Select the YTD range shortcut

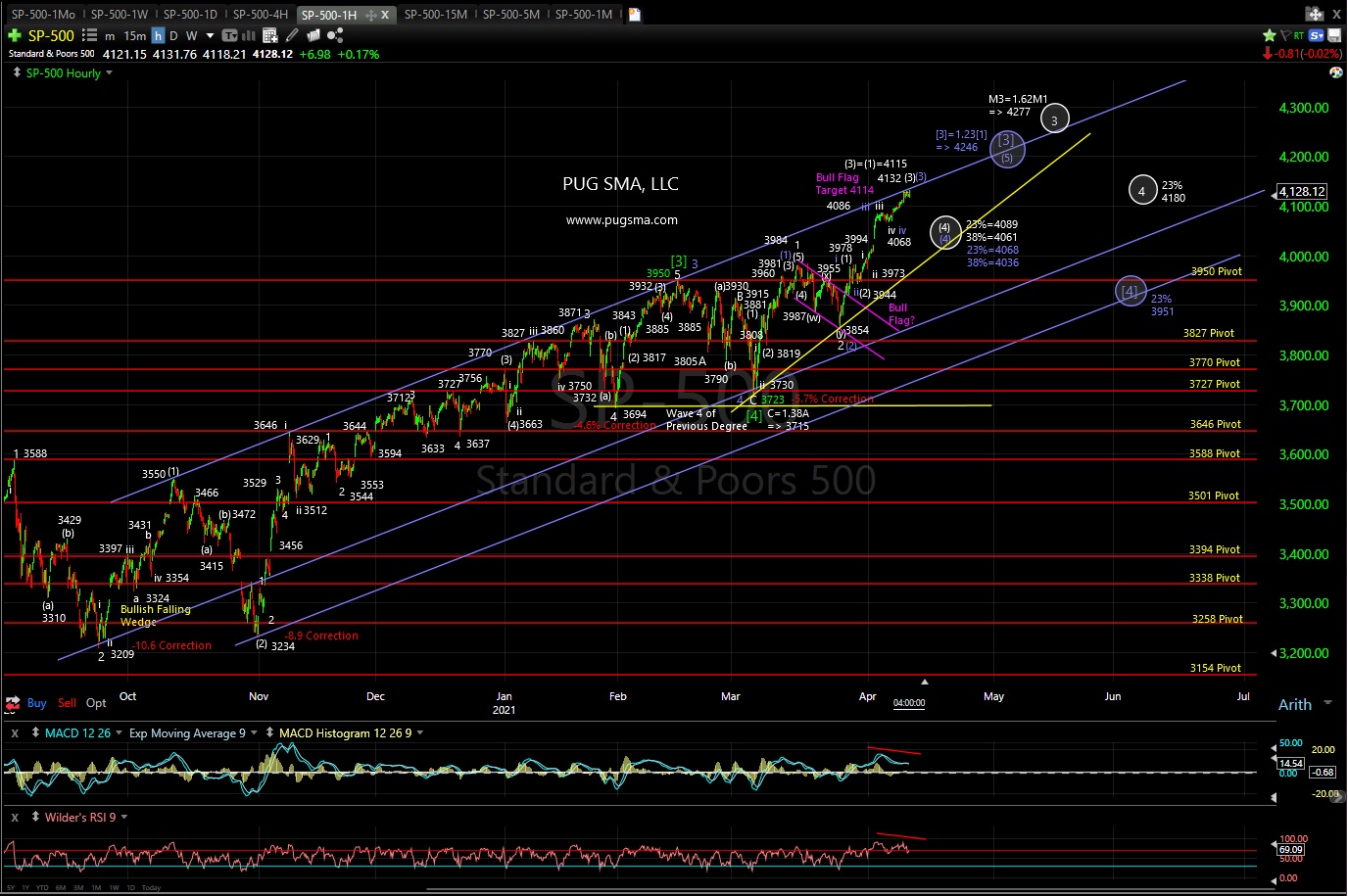tap(42, 887)
